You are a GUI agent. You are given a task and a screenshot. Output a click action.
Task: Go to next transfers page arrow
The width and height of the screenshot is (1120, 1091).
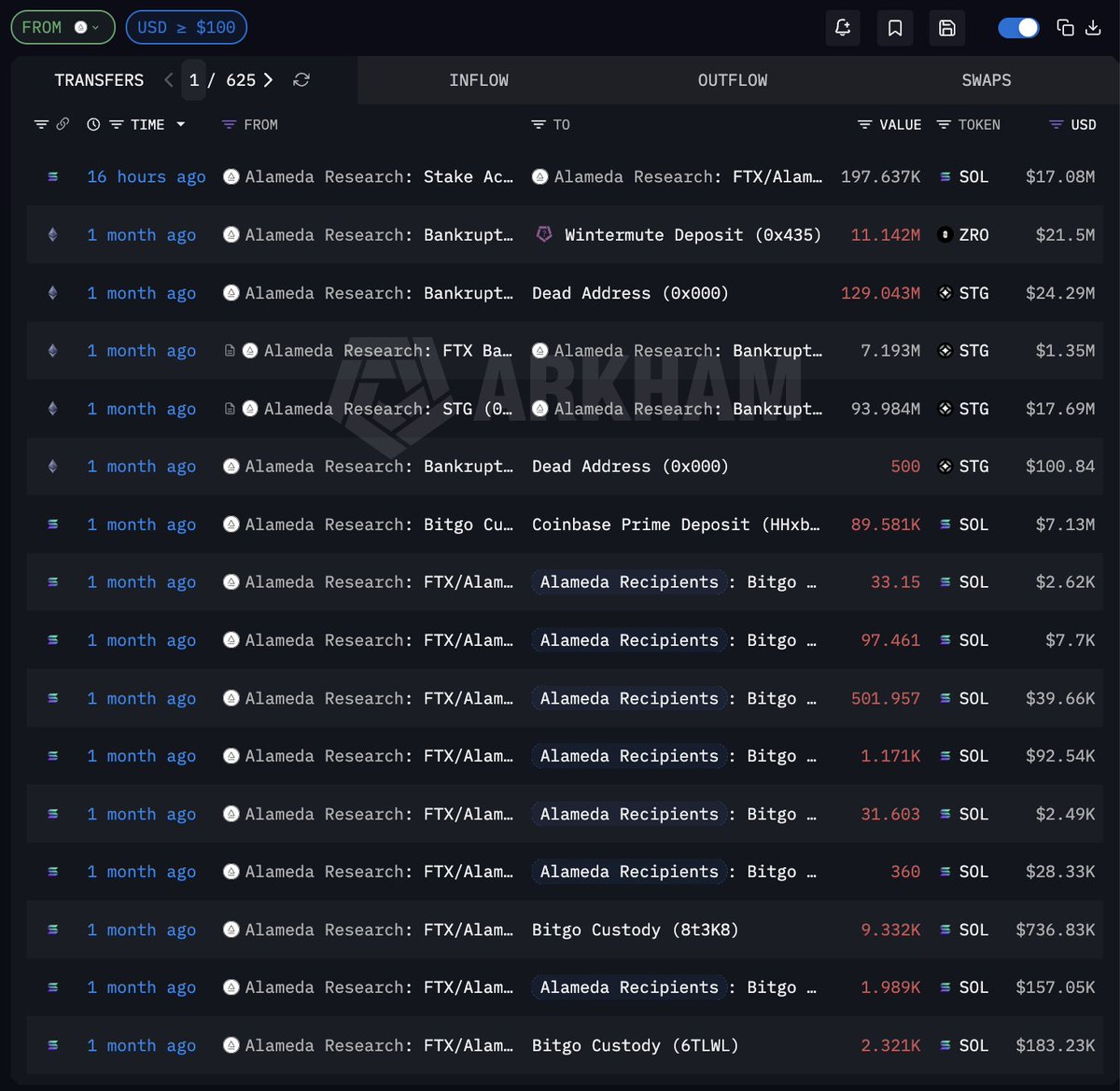point(268,80)
